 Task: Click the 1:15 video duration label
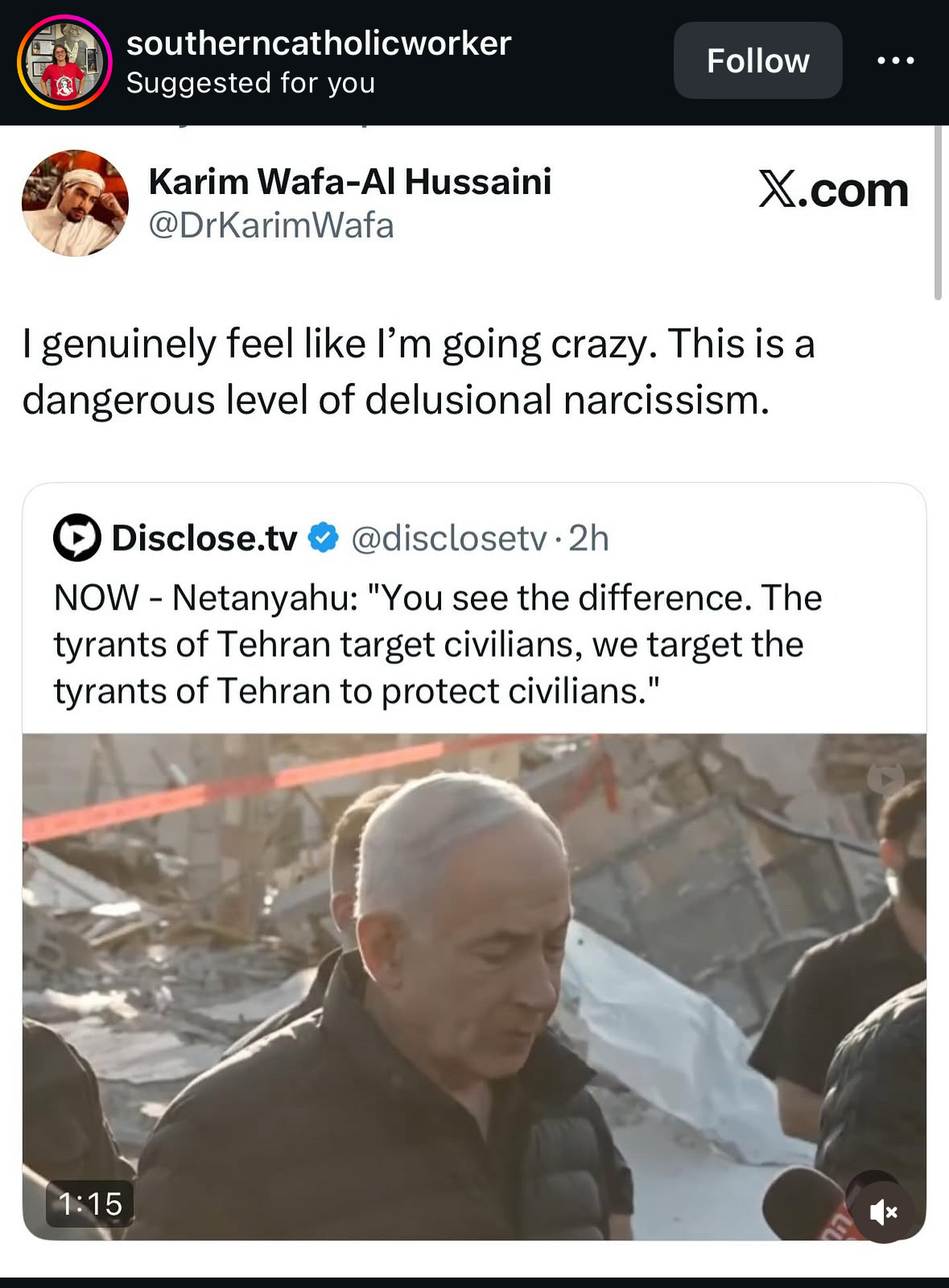click(x=90, y=1204)
